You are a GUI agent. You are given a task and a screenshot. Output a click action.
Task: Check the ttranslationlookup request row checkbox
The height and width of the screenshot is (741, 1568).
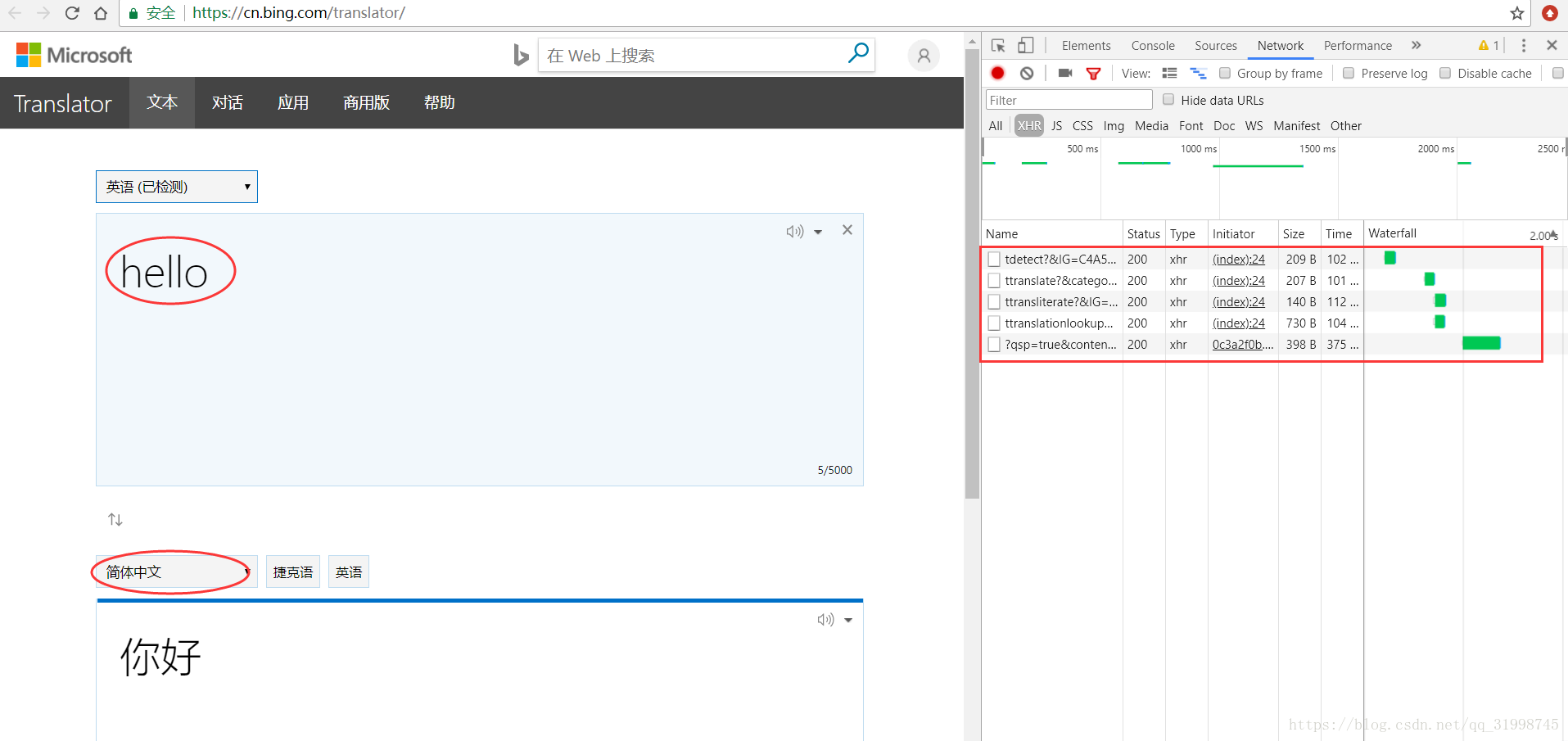tap(994, 323)
